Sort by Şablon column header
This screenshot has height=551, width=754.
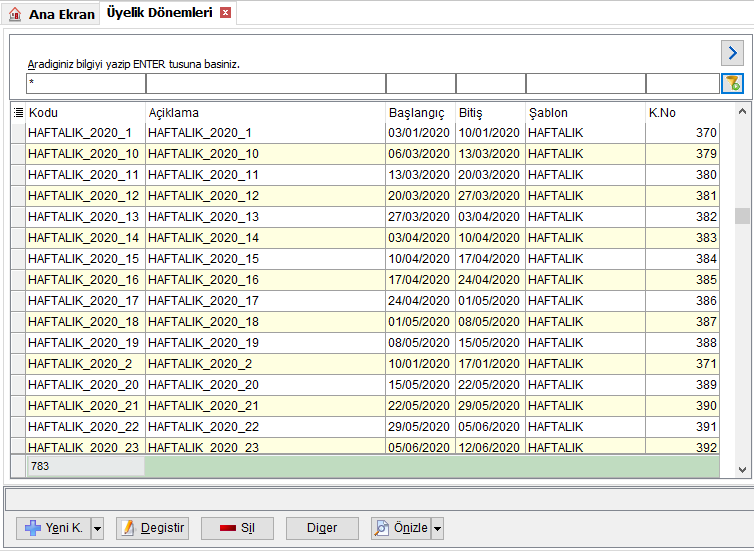pyautogui.click(x=586, y=113)
